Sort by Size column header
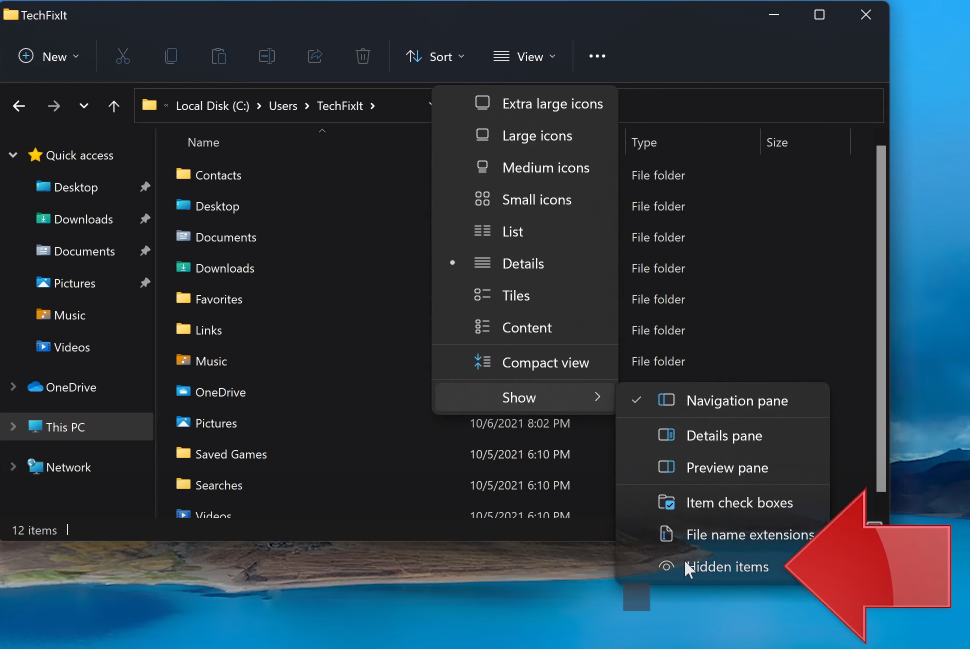 pyautogui.click(x=777, y=142)
